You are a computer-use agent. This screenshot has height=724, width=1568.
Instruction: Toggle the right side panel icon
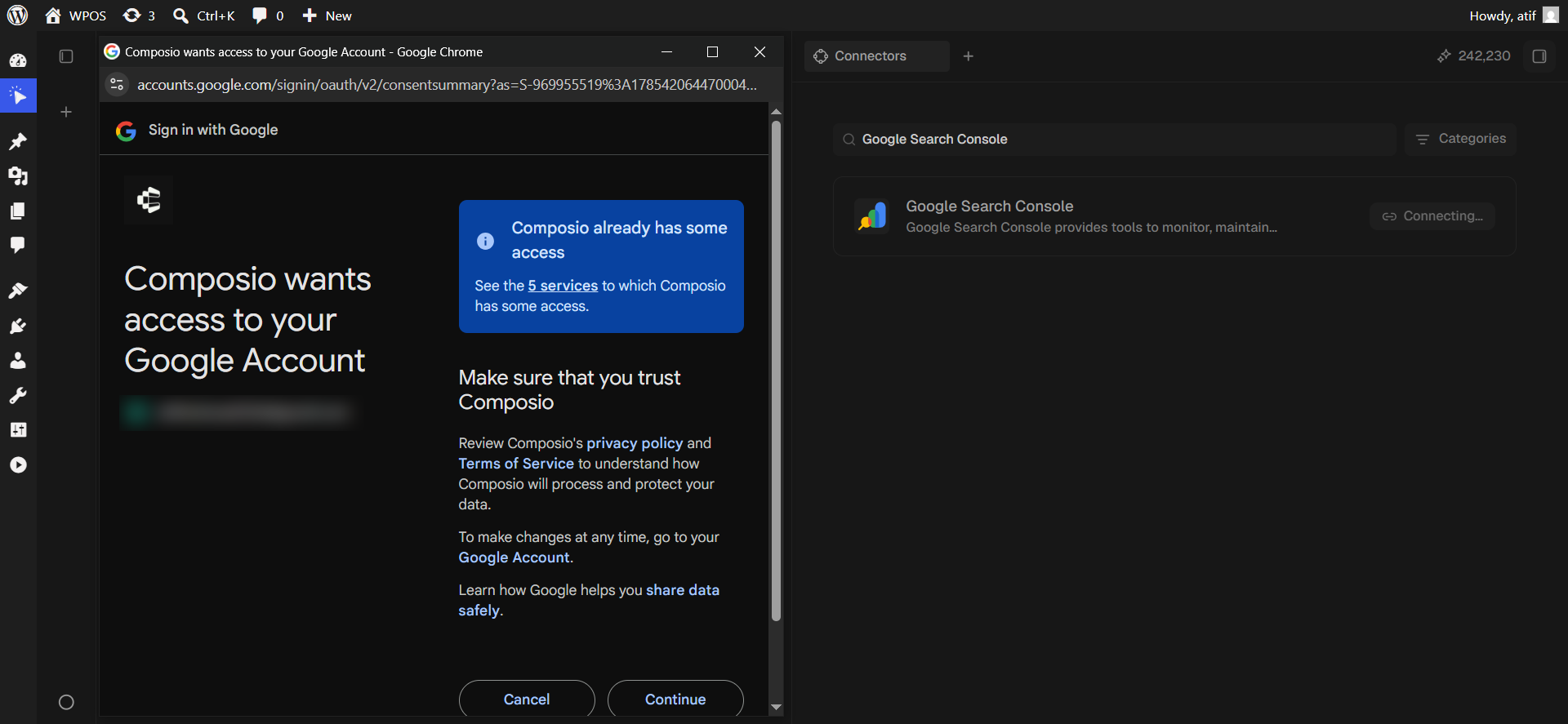(x=1539, y=56)
